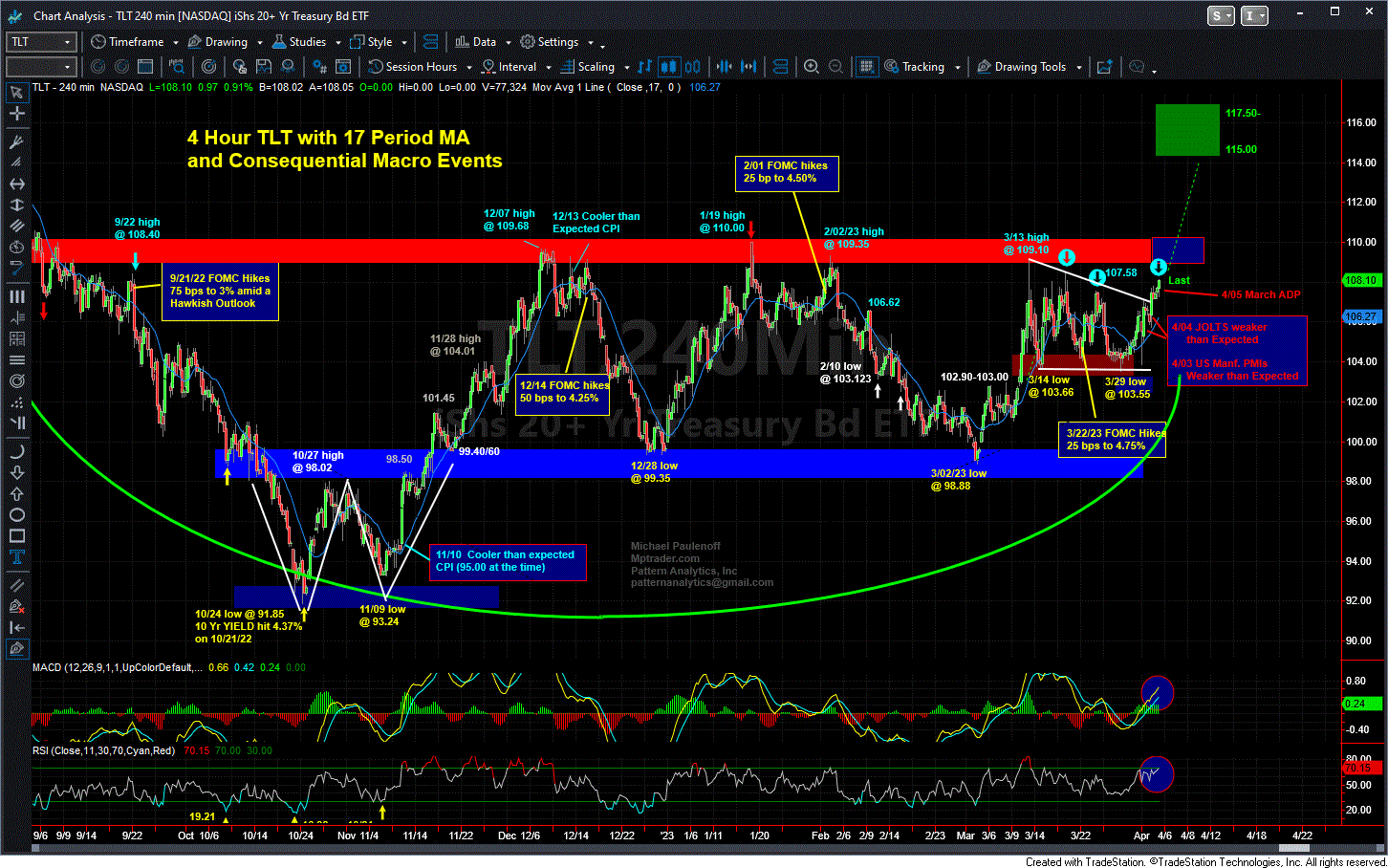Viewport: 1388px width, 868px height.
Task: Click the data window search icon
Action: 177,67
